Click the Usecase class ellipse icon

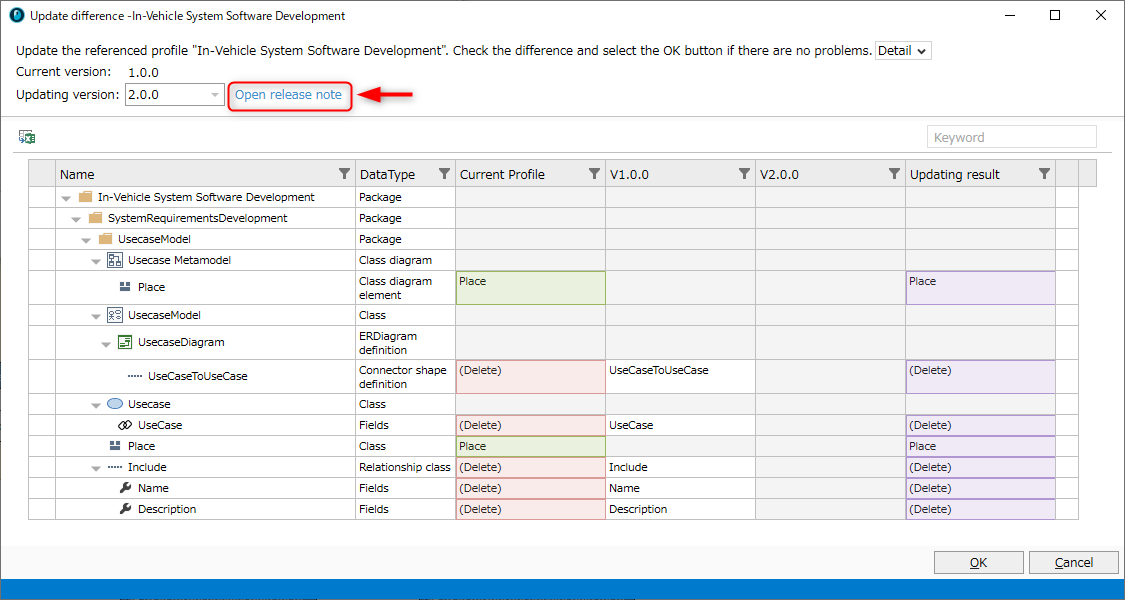(x=115, y=404)
